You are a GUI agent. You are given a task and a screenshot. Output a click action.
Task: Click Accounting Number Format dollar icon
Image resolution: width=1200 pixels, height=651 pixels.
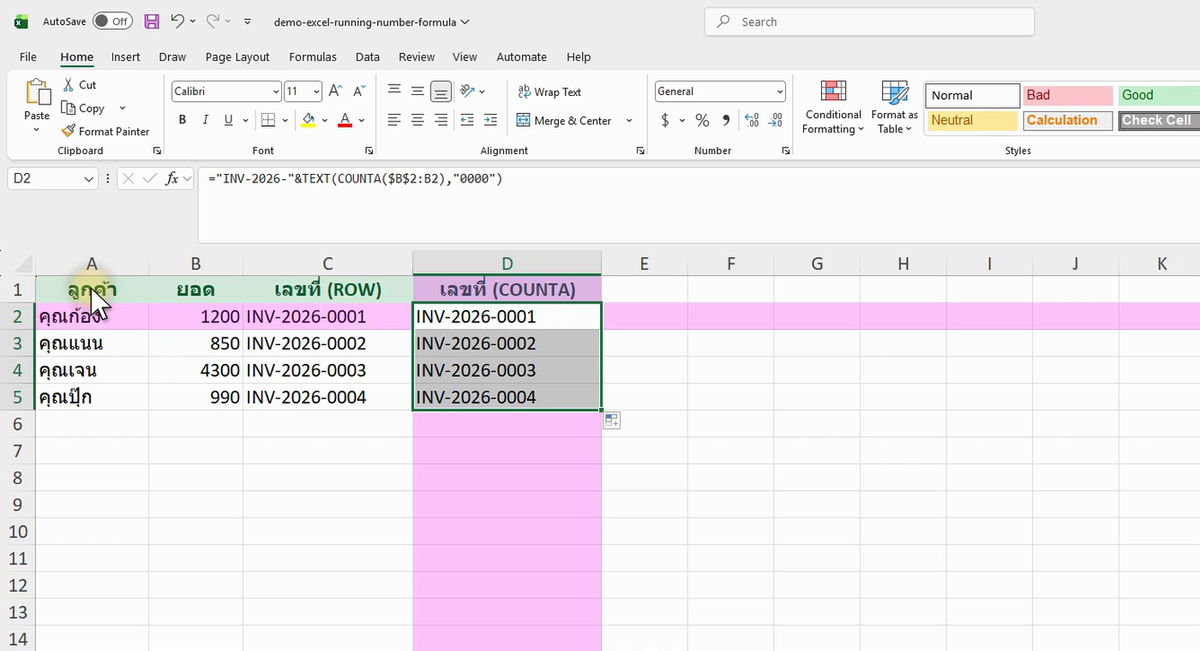[666, 120]
